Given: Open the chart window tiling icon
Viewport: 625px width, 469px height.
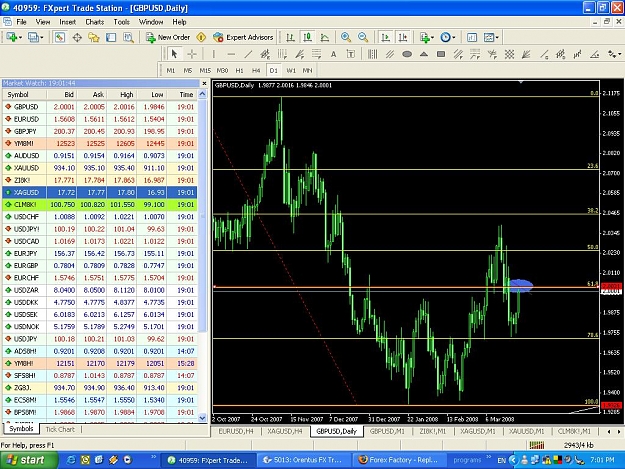Looking at the screenshot, I should (472, 37).
